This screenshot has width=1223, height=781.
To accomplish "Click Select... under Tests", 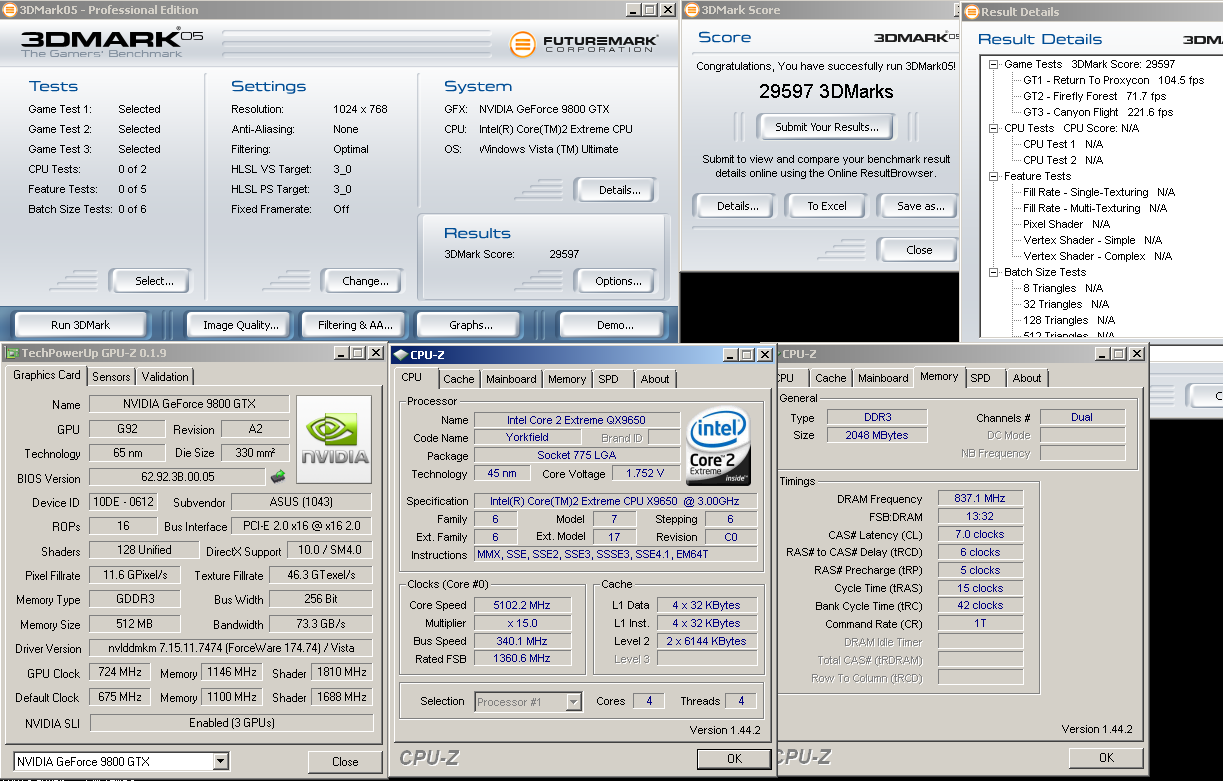I will (x=154, y=281).
